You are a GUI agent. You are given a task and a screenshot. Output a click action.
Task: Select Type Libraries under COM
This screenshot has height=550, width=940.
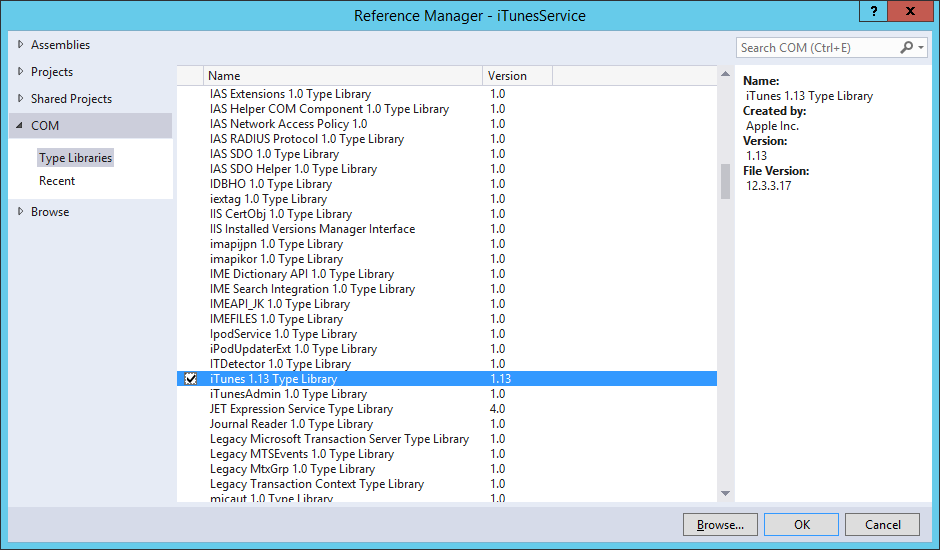76,158
